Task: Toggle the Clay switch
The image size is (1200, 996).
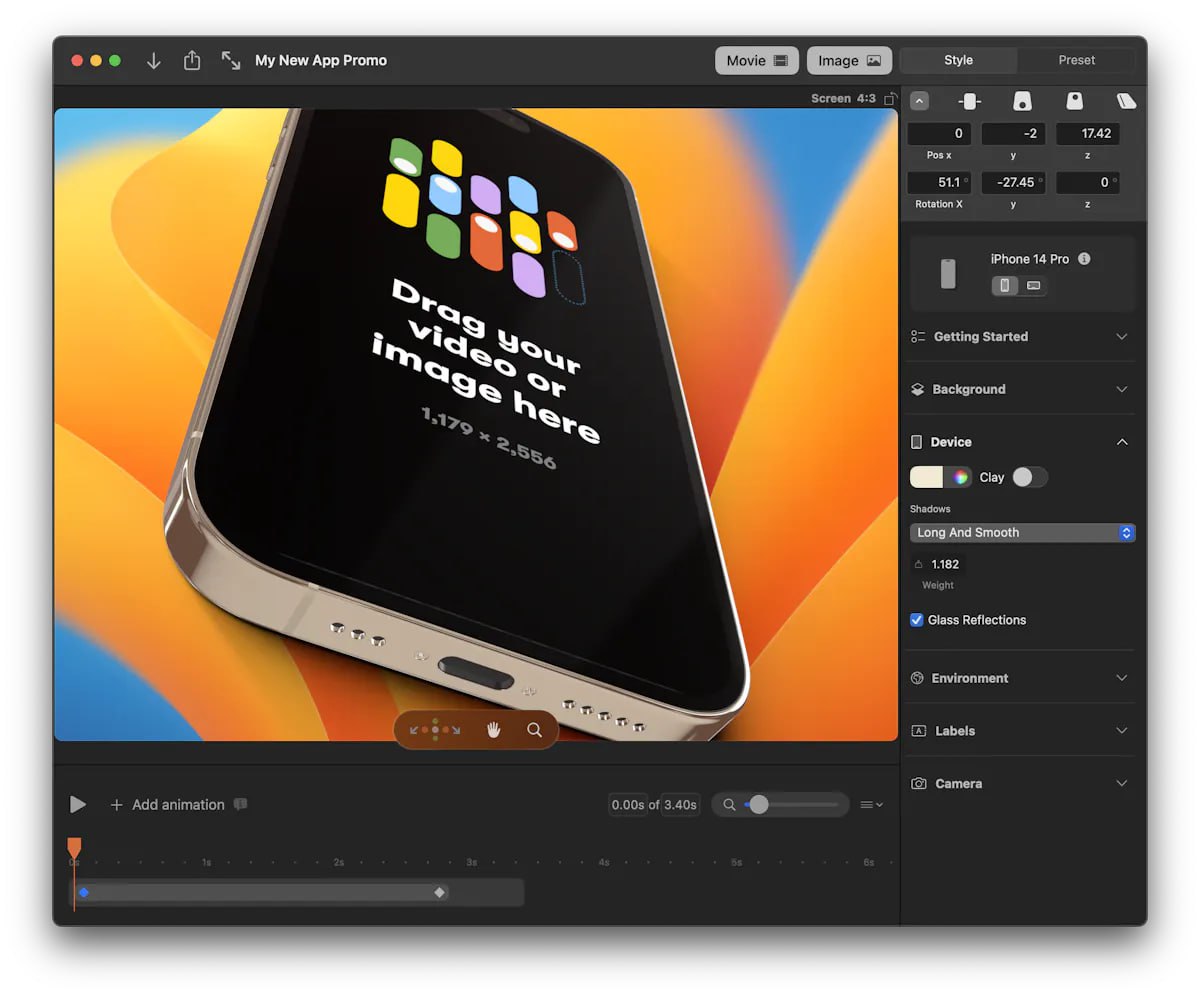Action: (x=1029, y=478)
